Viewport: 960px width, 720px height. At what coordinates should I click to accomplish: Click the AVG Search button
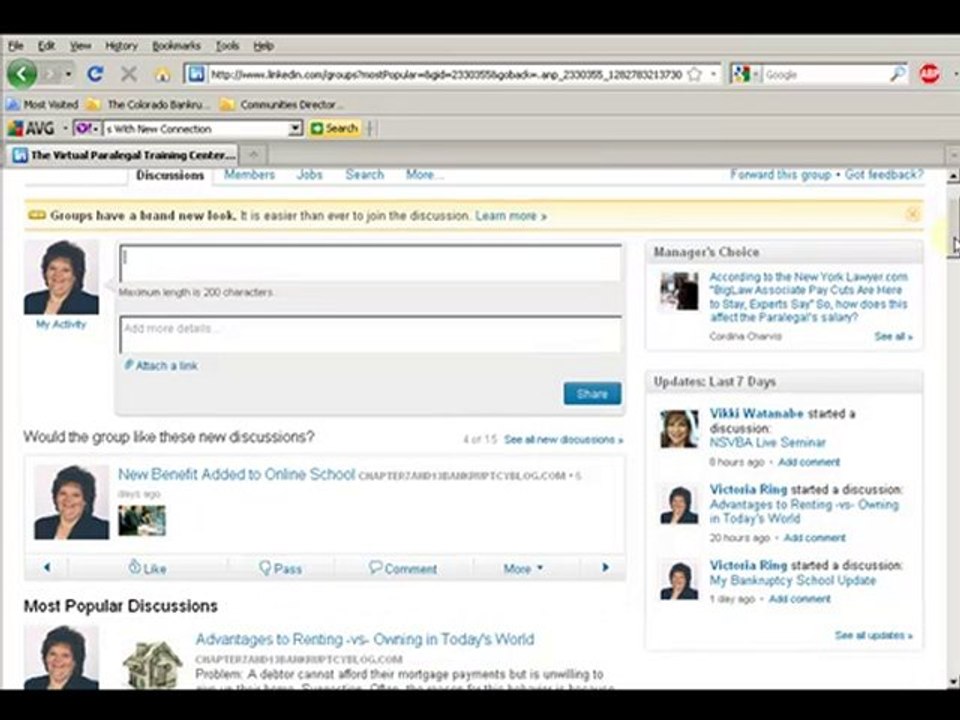pyautogui.click(x=334, y=129)
